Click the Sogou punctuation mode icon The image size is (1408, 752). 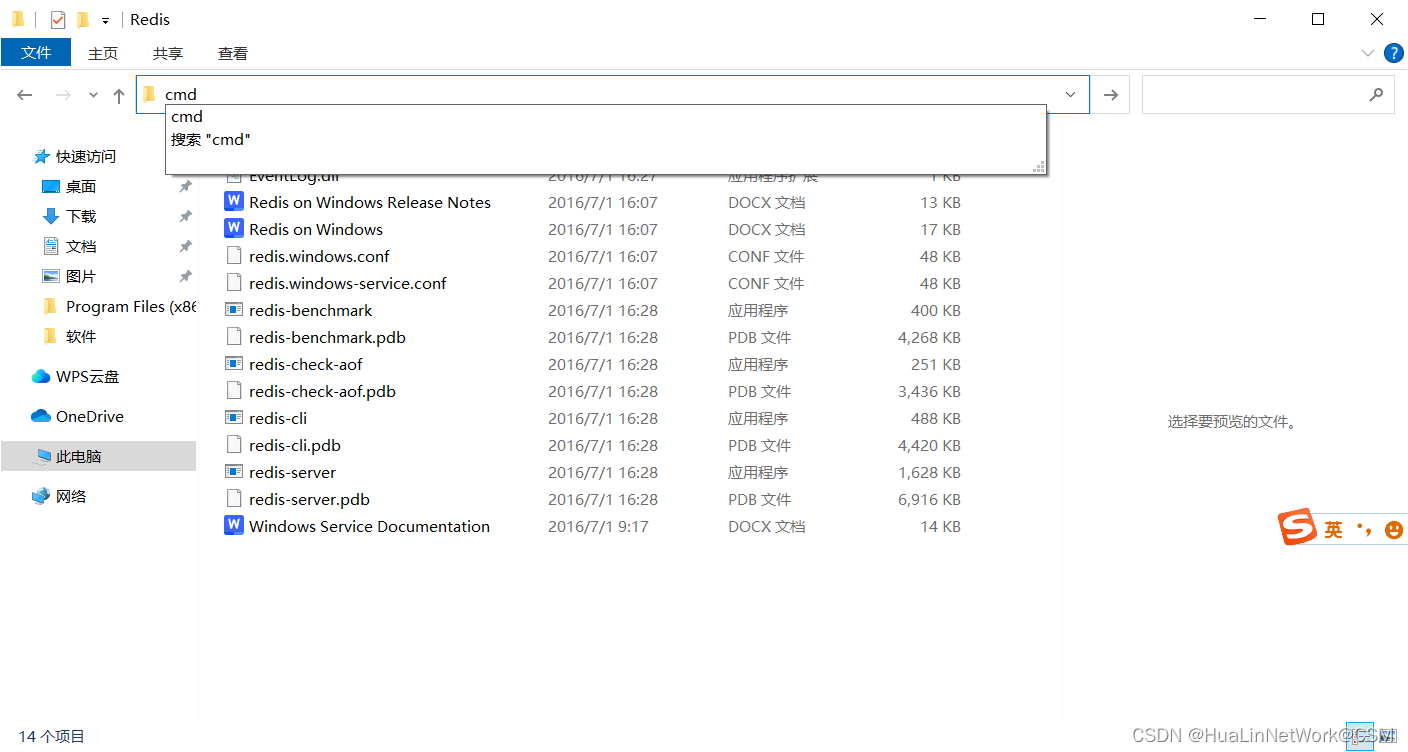click(1363, 530)
